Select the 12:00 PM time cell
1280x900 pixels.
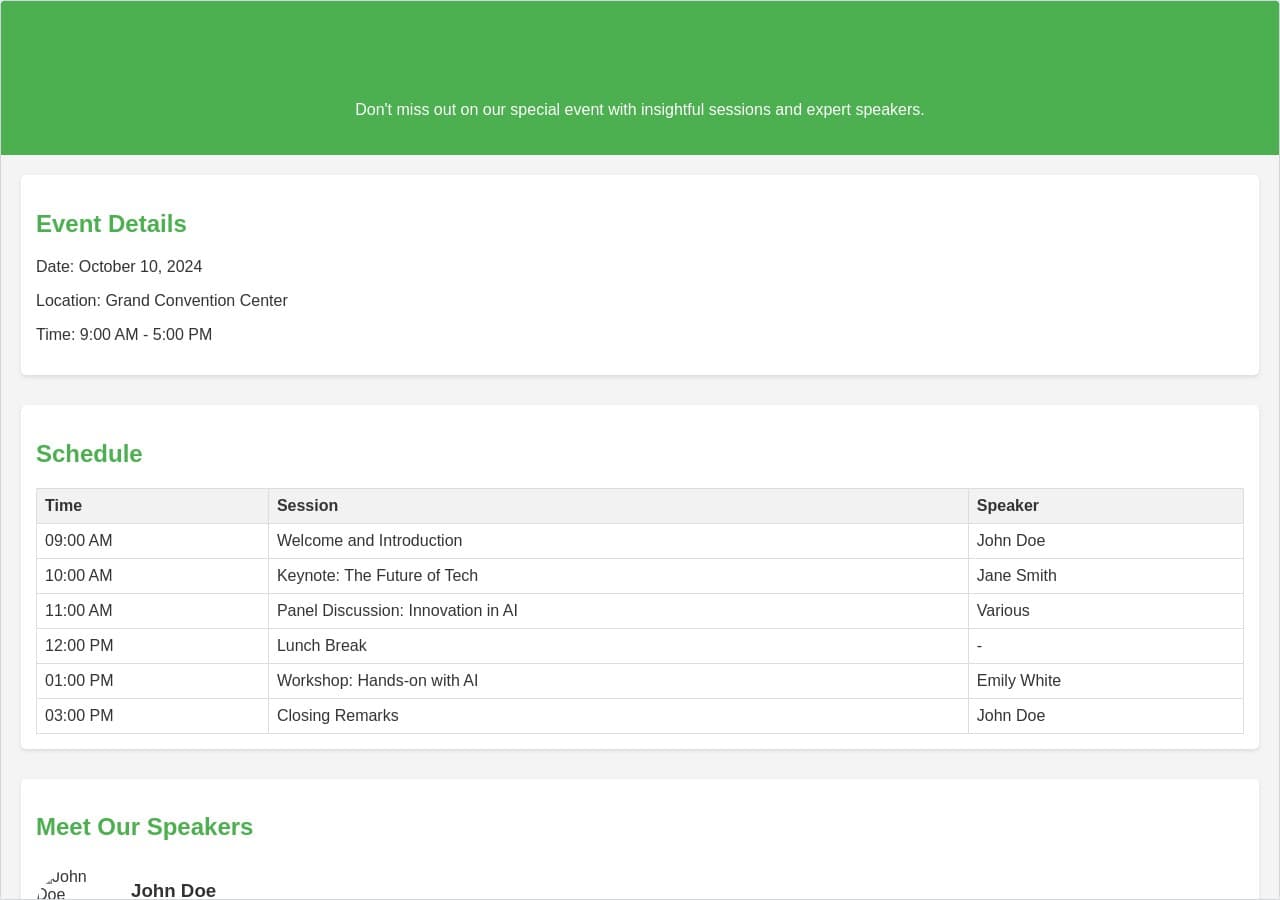[x=153, y=646]
